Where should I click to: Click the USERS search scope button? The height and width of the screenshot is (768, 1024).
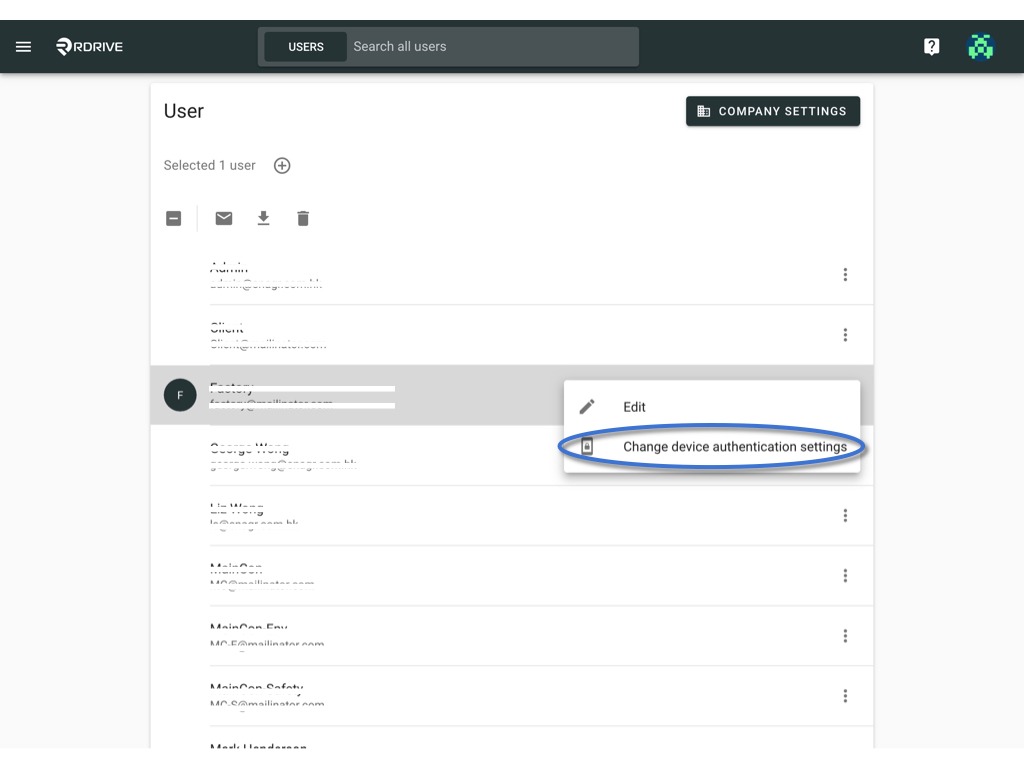point(306,47)
